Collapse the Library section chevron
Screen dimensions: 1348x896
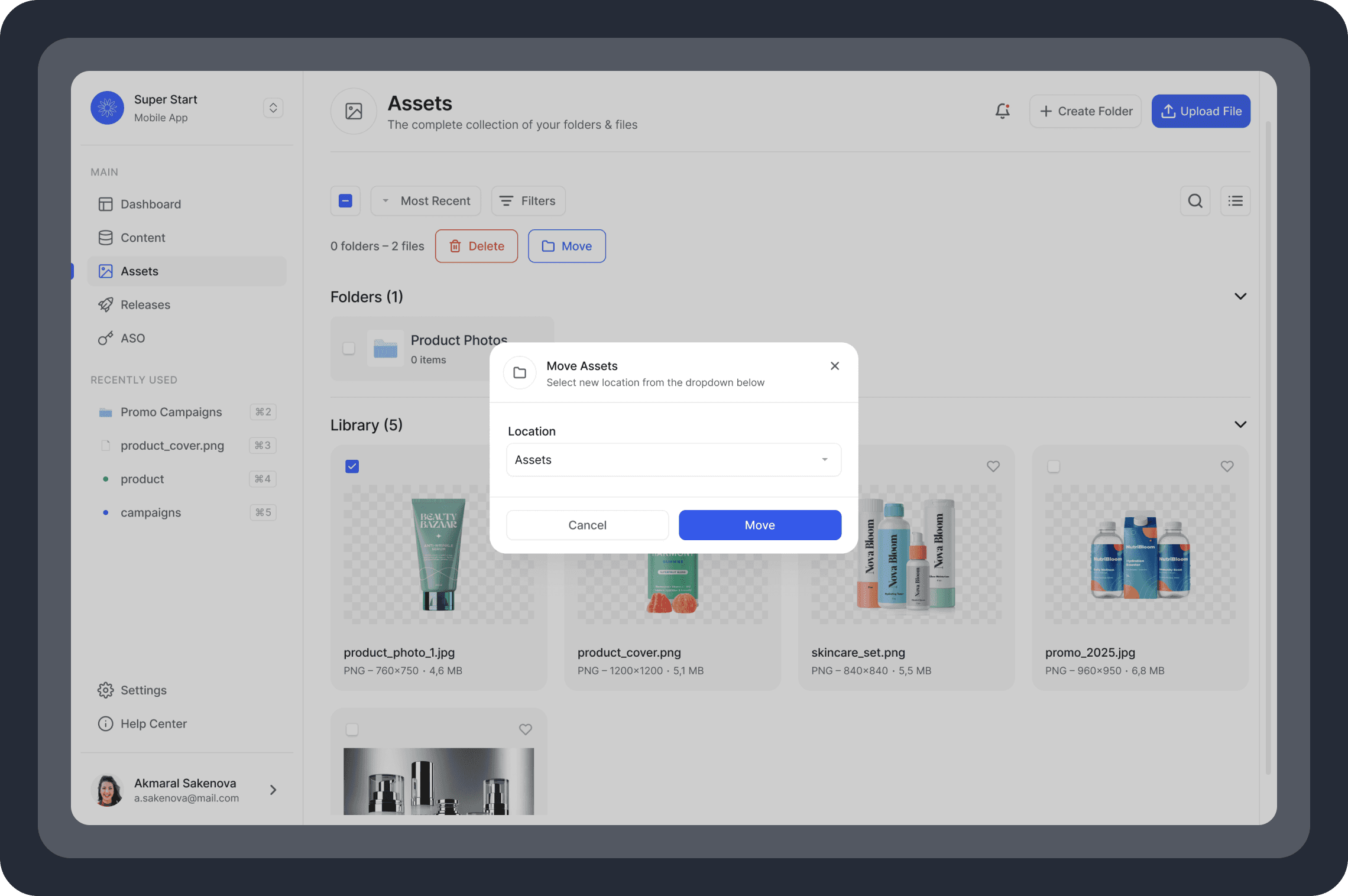tap(1240, 424)
